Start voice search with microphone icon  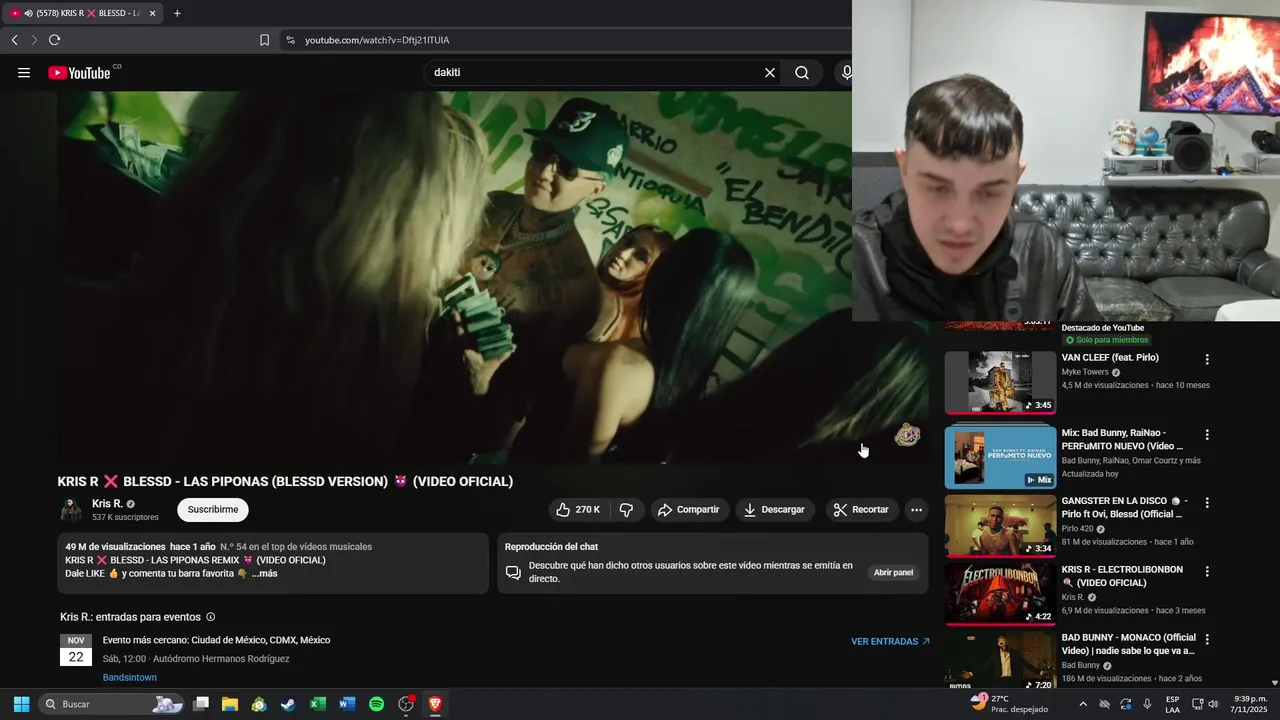(847, 72)
